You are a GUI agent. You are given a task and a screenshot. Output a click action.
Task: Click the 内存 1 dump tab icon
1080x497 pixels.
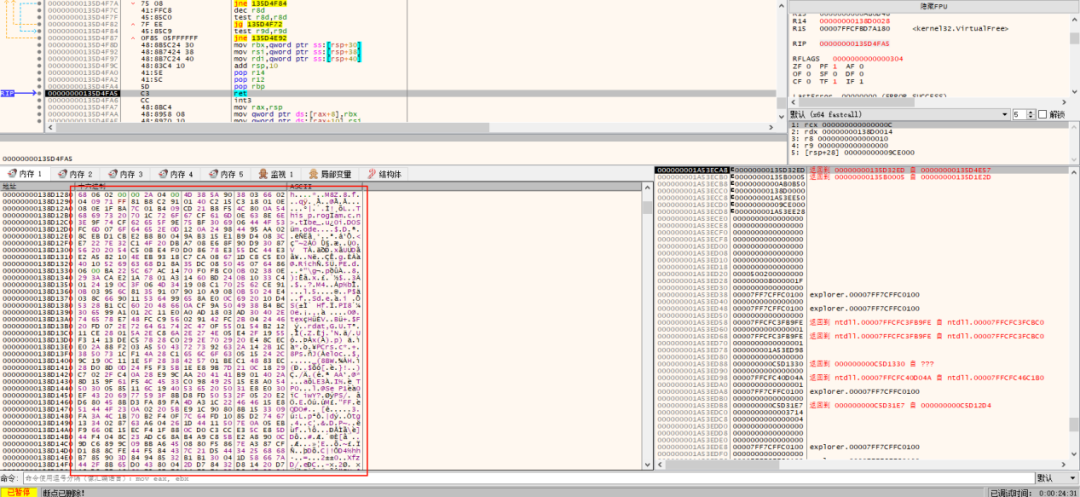coord(10,174)
